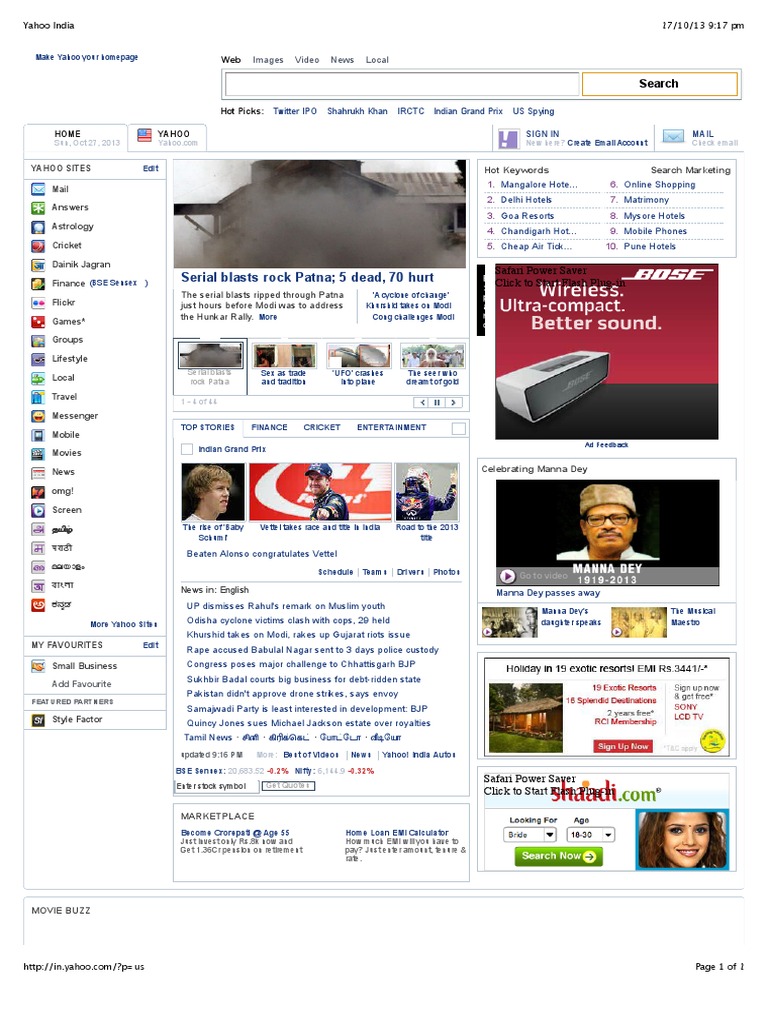Click the Yahoo Sign In icon
768x1024 pixels.
click(507, 138)
